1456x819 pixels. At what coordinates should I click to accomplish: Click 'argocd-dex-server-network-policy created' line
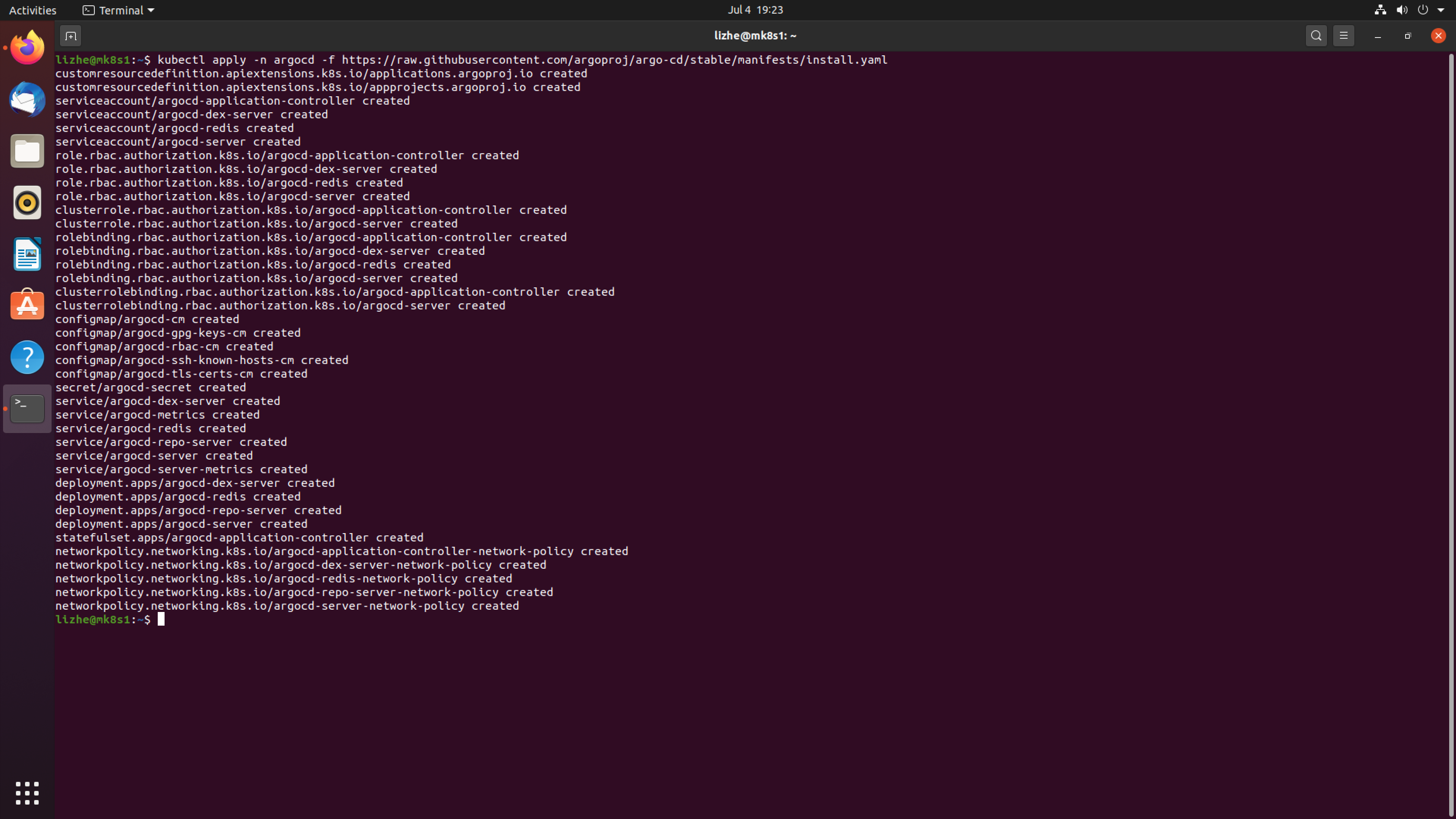click(301, 565)
